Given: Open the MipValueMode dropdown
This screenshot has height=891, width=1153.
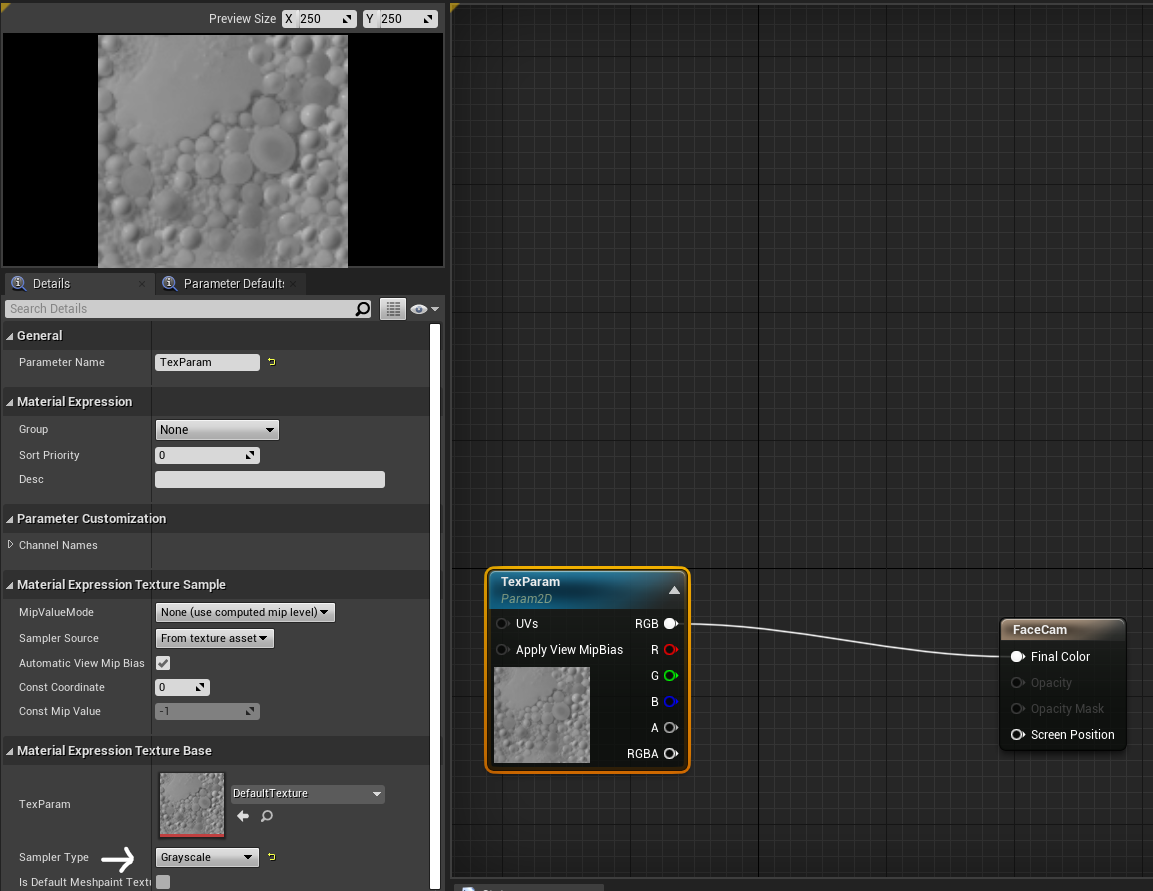Looking at the screenshot, I should click(245, 612).
